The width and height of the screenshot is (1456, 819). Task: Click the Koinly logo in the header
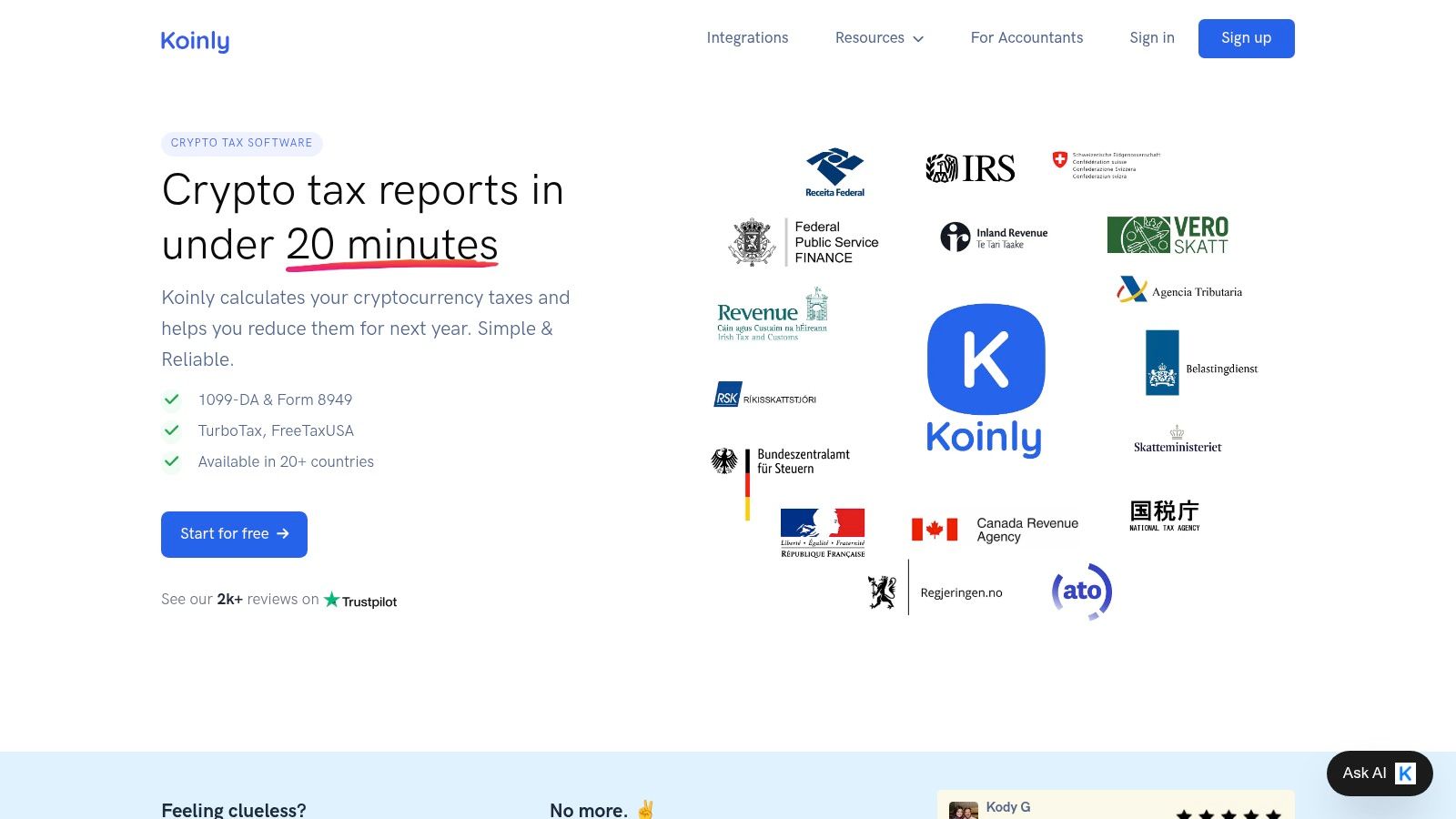(x=195, y=40)
